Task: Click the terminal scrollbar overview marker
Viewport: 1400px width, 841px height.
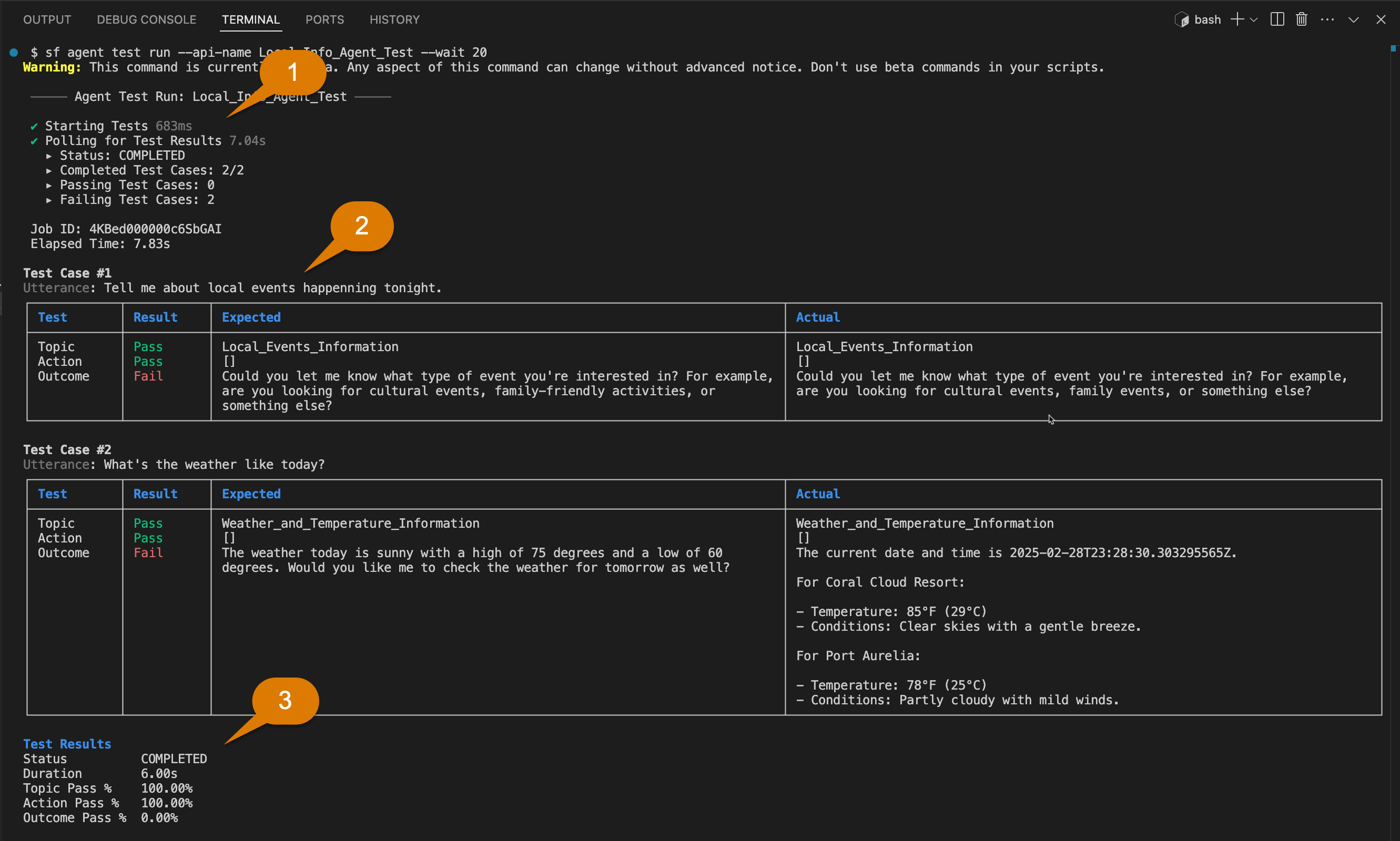Action: coord(1393,49)
